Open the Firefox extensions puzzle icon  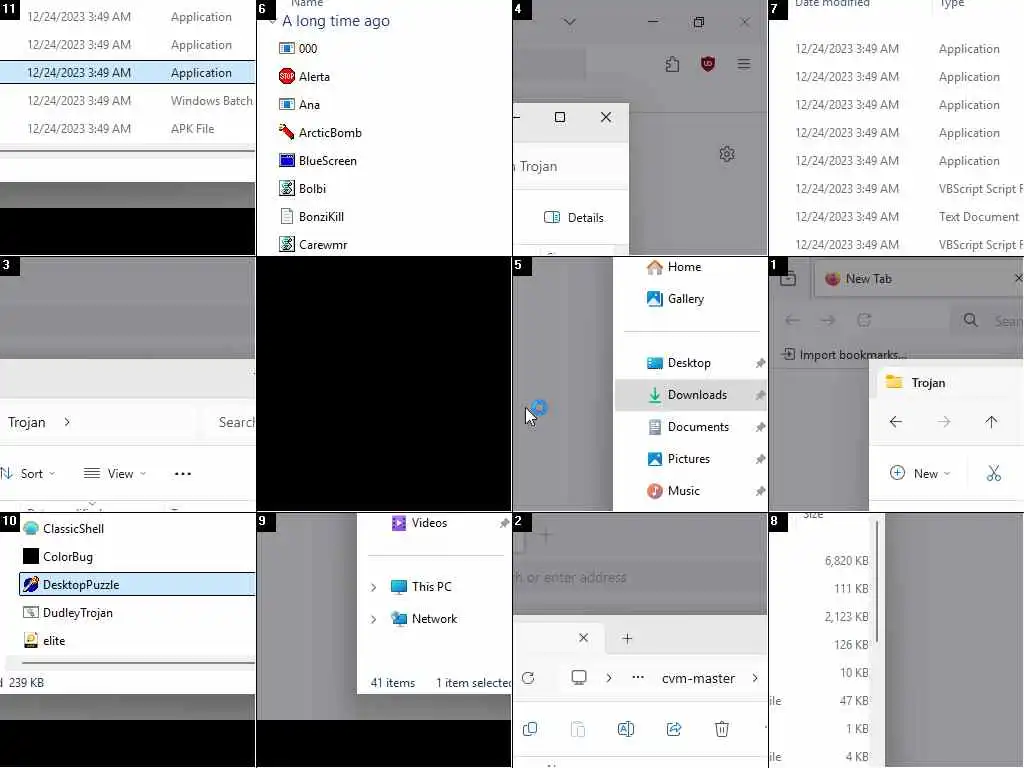[x=672, y=64]
